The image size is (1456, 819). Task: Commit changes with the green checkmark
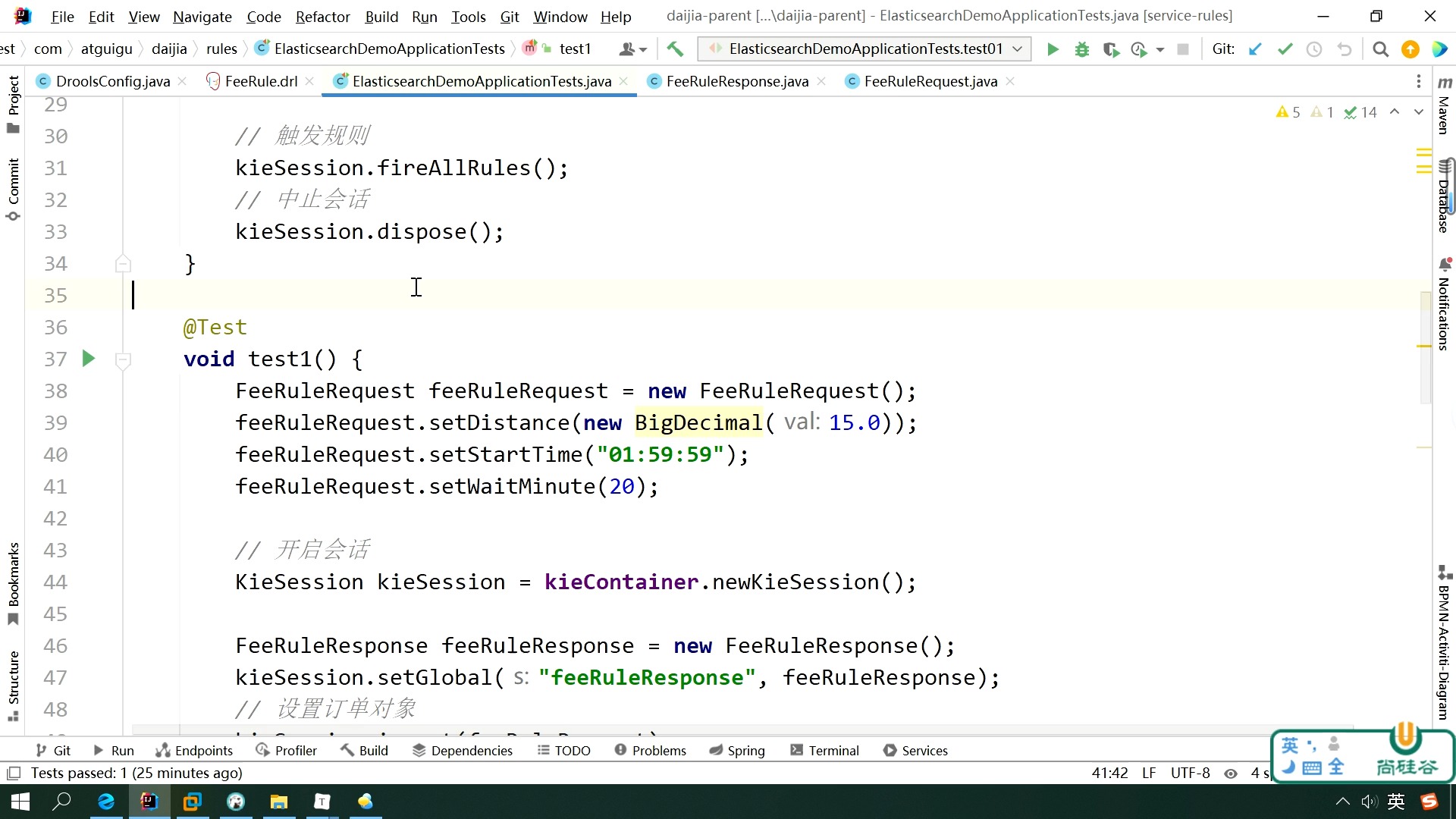point(1285,49)
